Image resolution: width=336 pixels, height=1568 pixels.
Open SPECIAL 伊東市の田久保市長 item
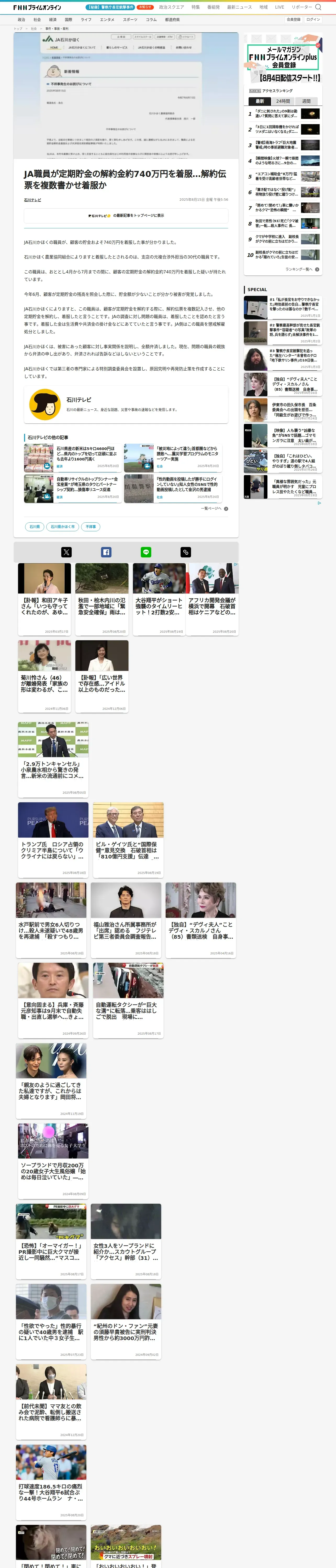point(283,410)
